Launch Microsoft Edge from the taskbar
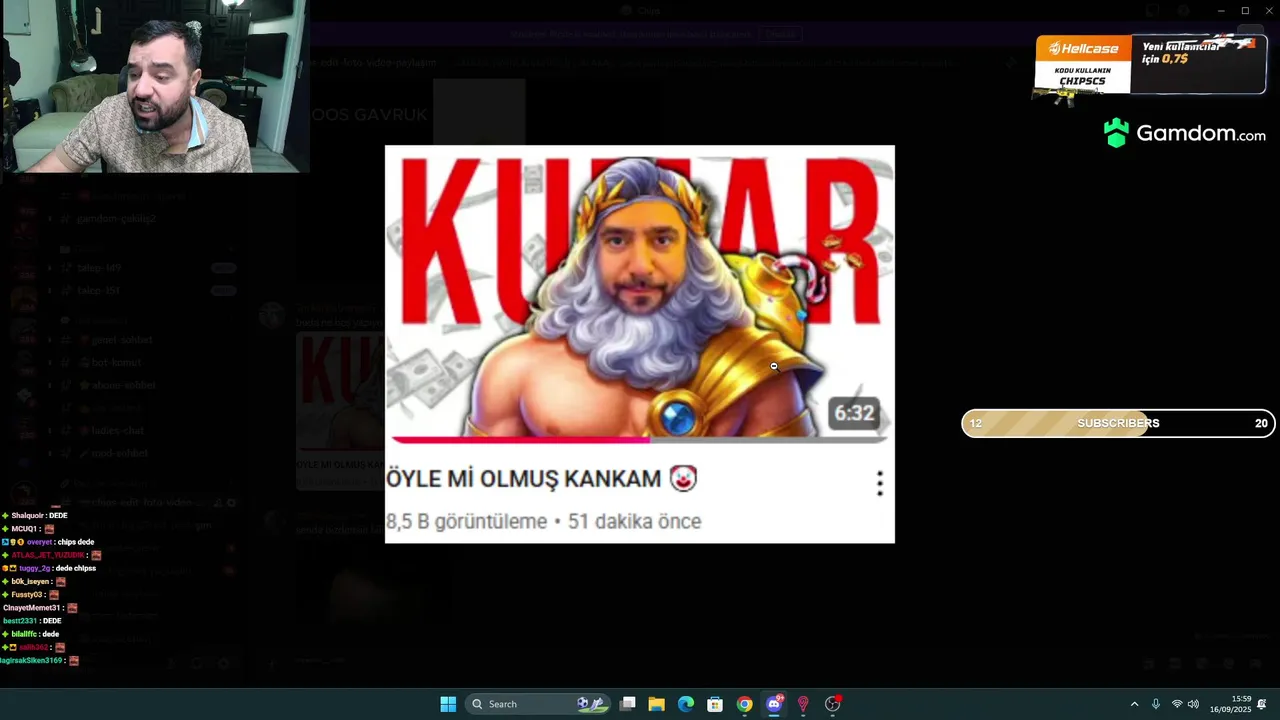The width and height of the screenshot is (1280, 720). (686, 704)
